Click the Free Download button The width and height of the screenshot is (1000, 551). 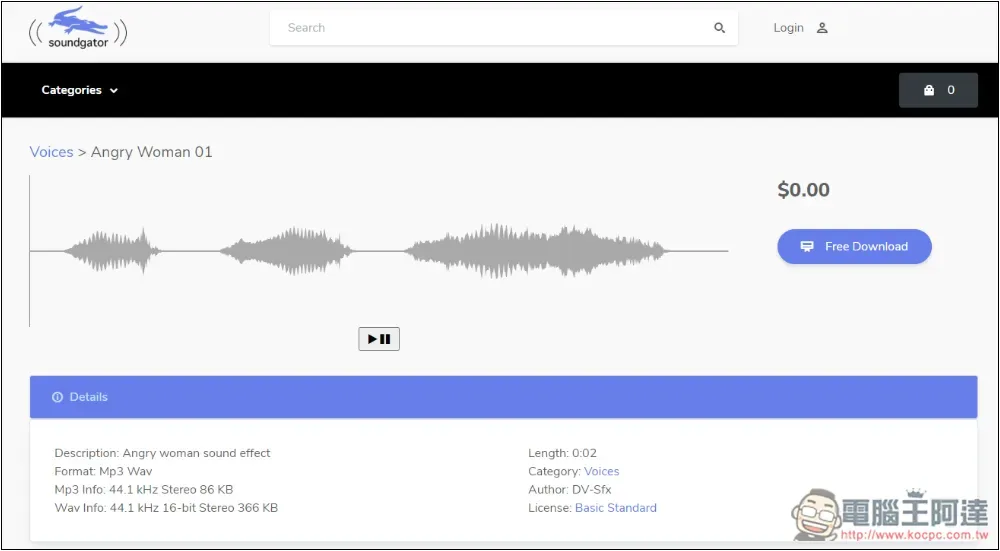pyautogui.click(x=854, y=246)
